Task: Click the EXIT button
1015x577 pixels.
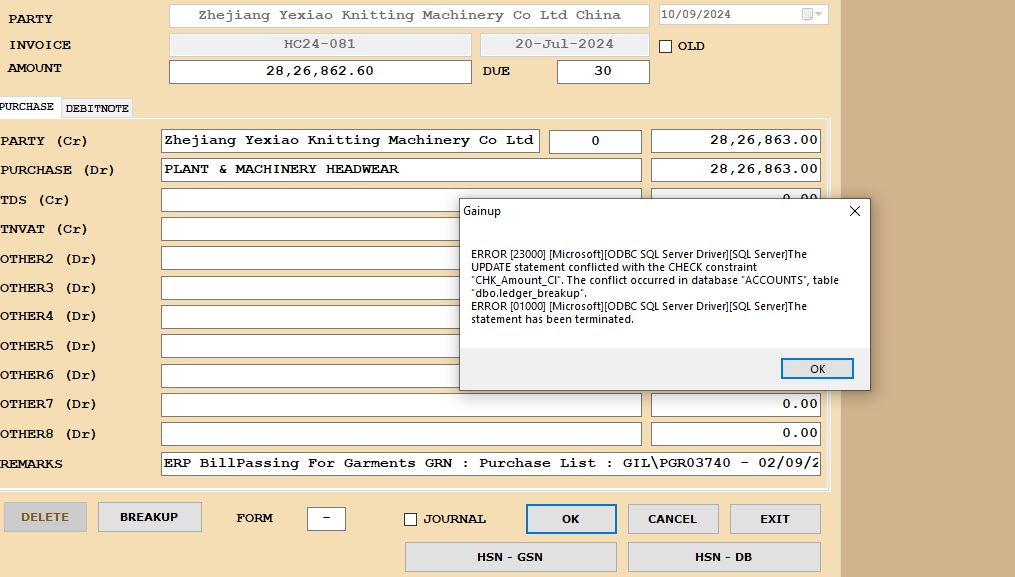Action: [x=774, y=519]
